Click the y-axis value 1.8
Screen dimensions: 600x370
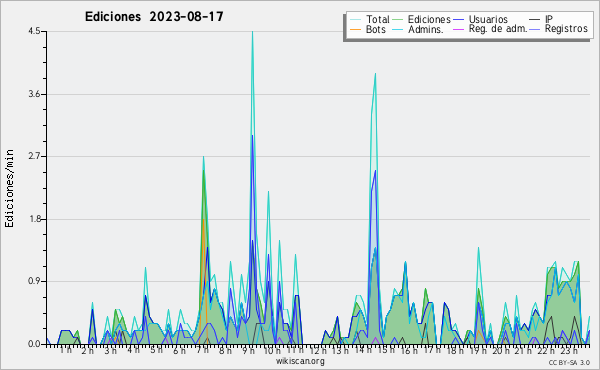tap(34, 219)
